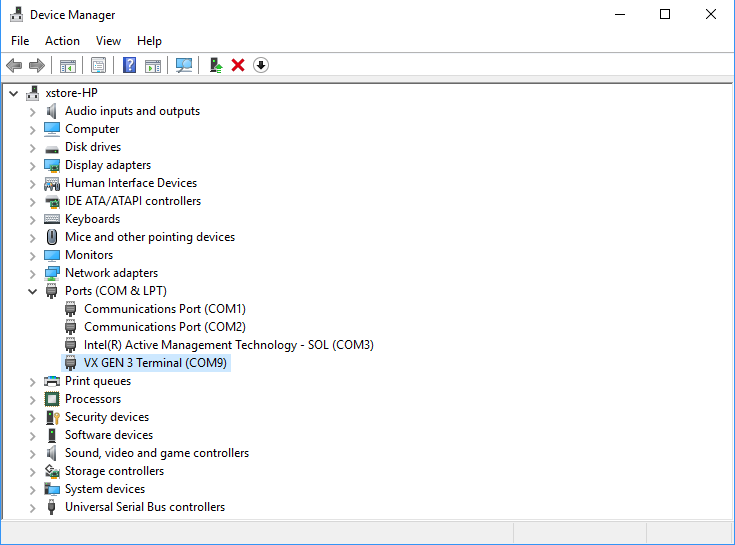Screen dimensions: 735x545
Task: Select Intel(R) Active Management Technology - SOL (COM3)
Action: click(228, 345)
